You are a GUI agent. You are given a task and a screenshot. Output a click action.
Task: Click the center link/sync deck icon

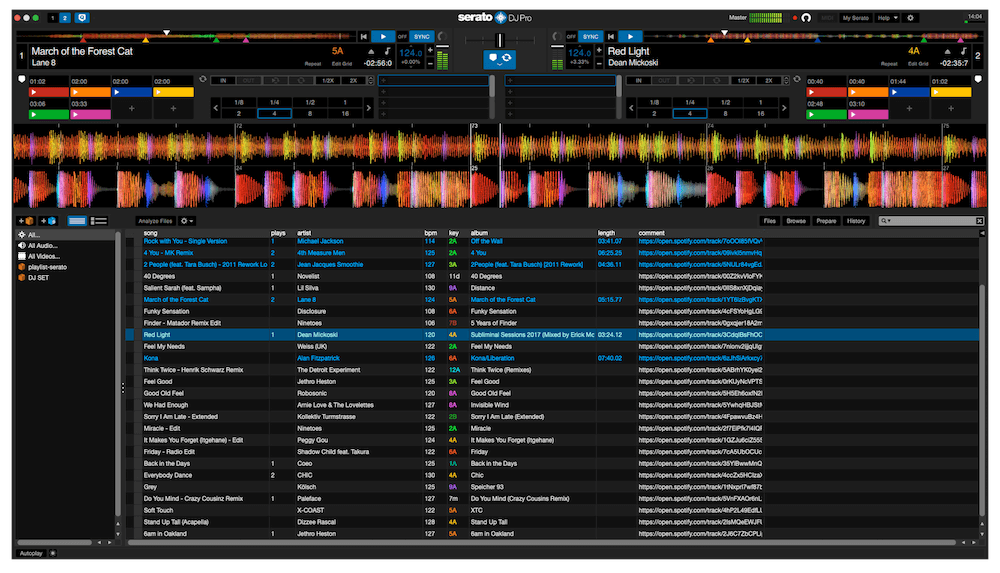499,59
